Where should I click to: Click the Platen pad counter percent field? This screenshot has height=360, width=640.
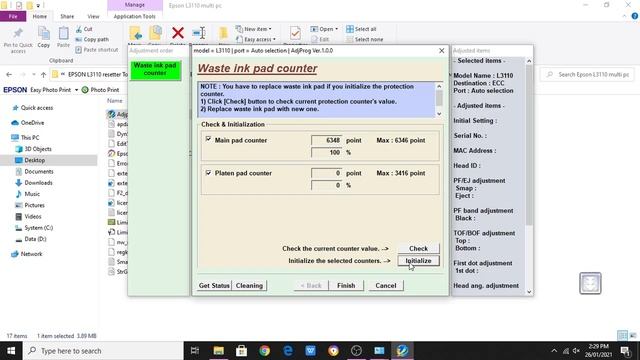tap(327, 185)
